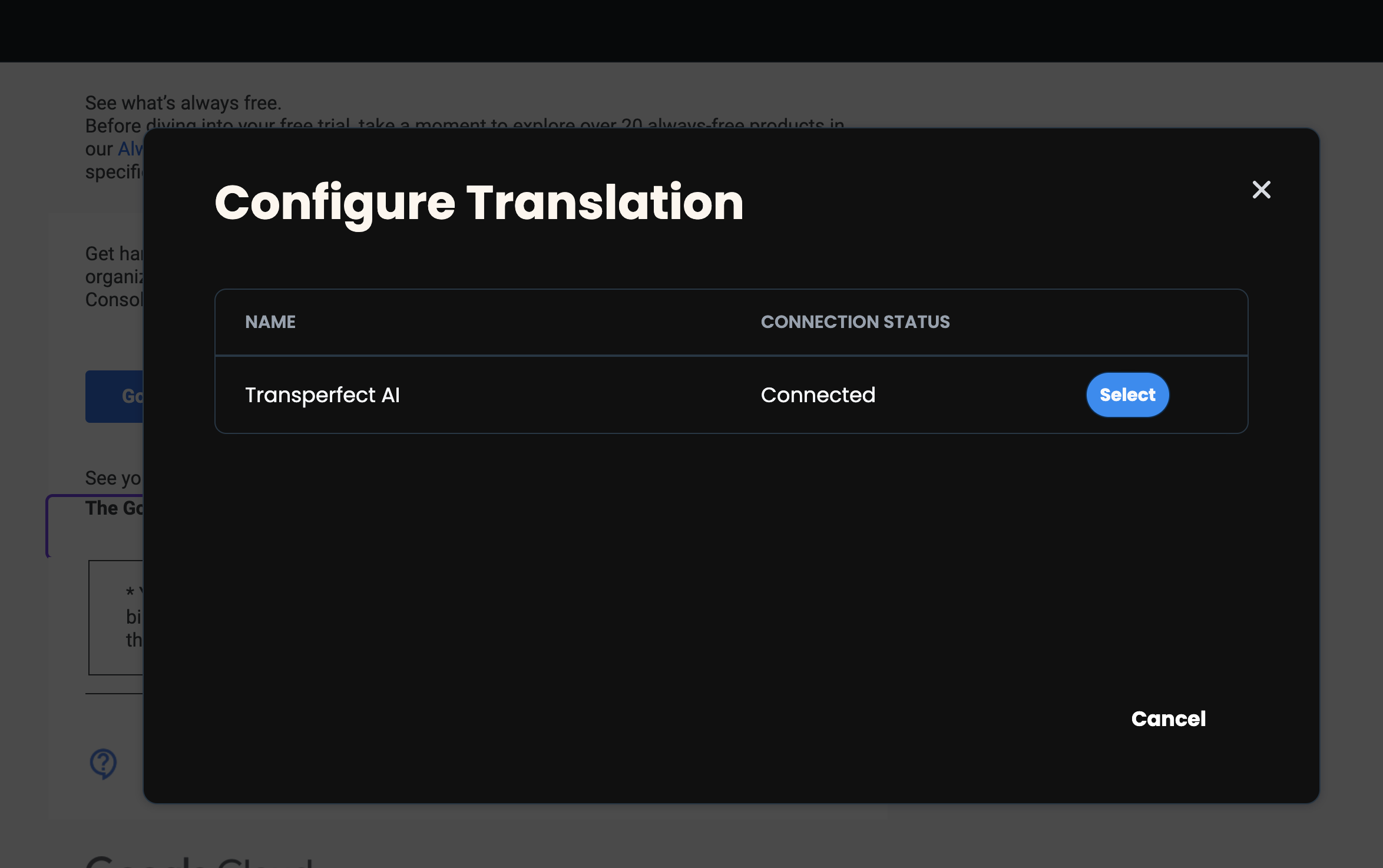
Task: Click the NAME column header
Action: pyautogui.click(x=270, y=322)
